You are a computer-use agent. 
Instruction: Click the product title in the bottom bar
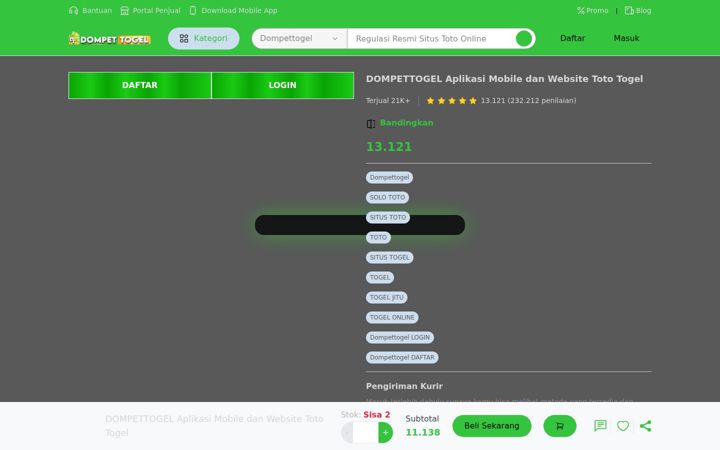(x=214, y=426)
